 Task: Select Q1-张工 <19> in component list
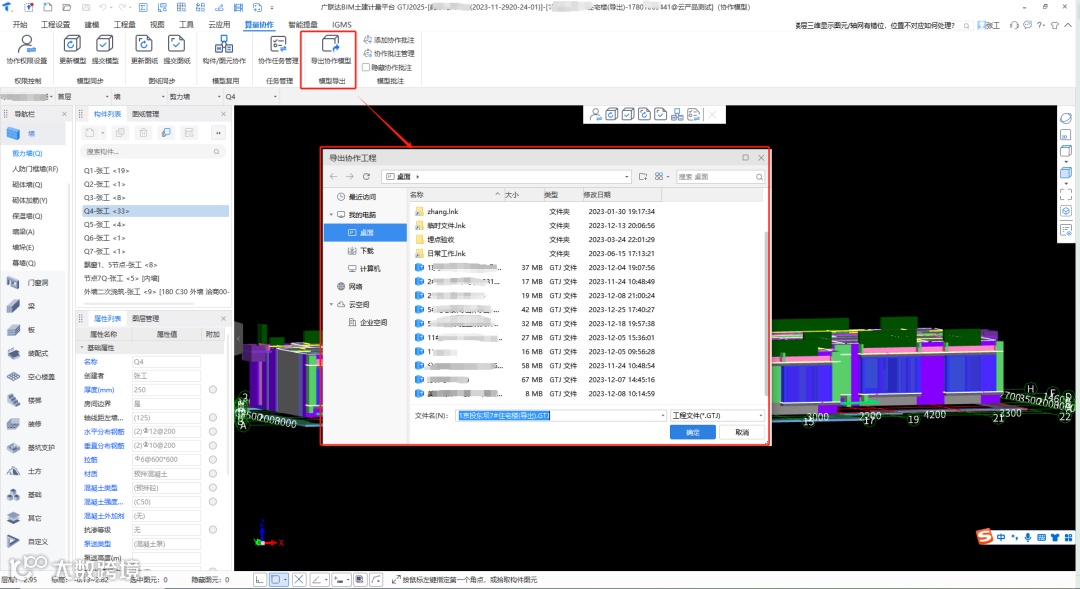tap(155, 170)
